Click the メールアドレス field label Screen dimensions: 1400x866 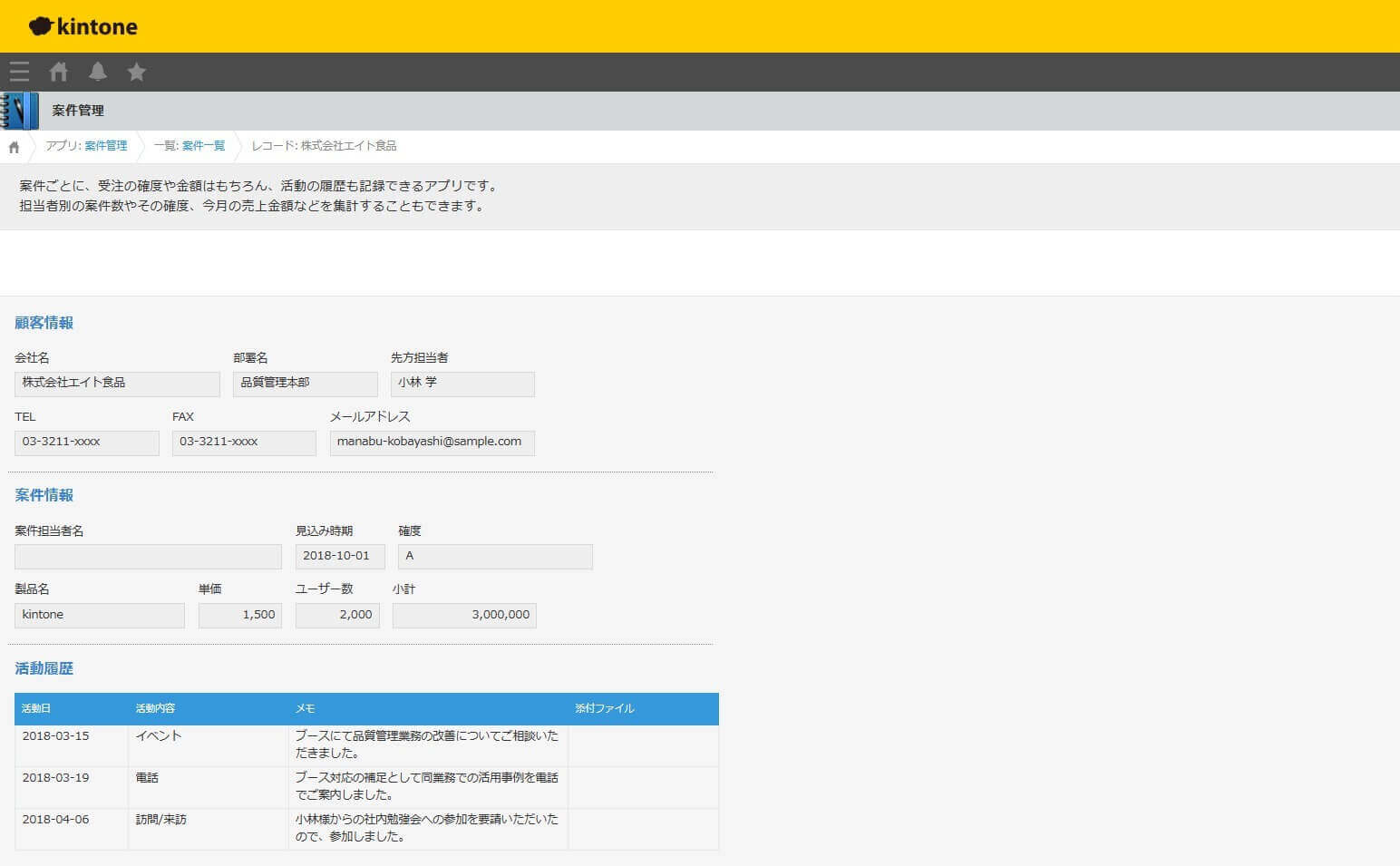pyautogui.click(x=370, y=417)
